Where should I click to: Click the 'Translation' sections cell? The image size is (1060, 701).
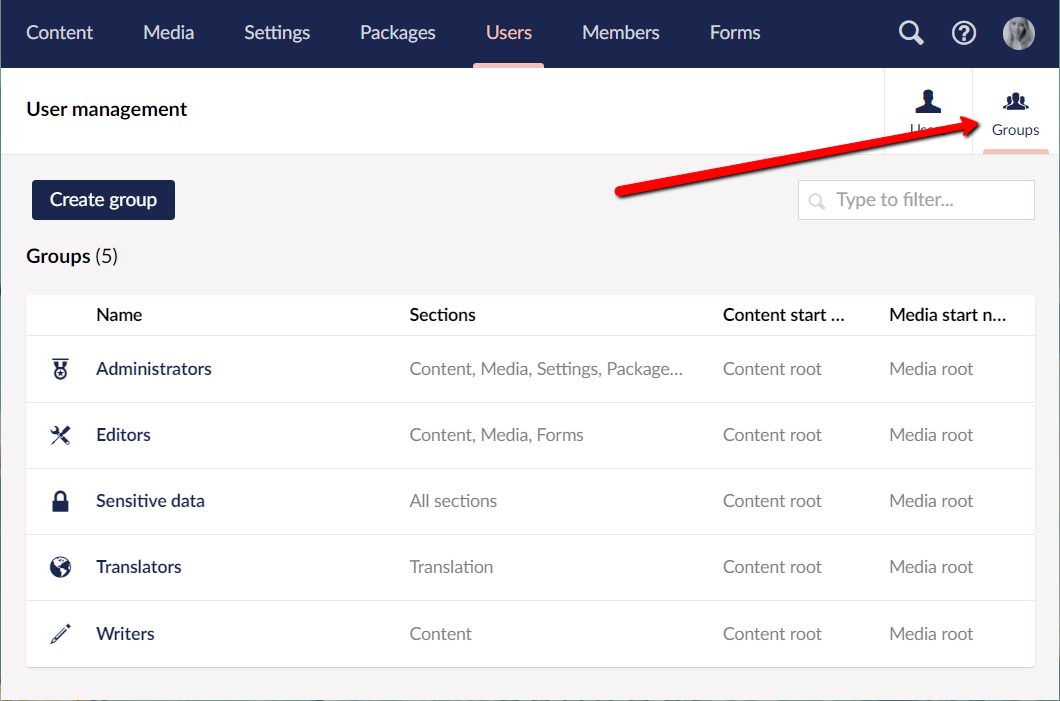coord(451,567)
